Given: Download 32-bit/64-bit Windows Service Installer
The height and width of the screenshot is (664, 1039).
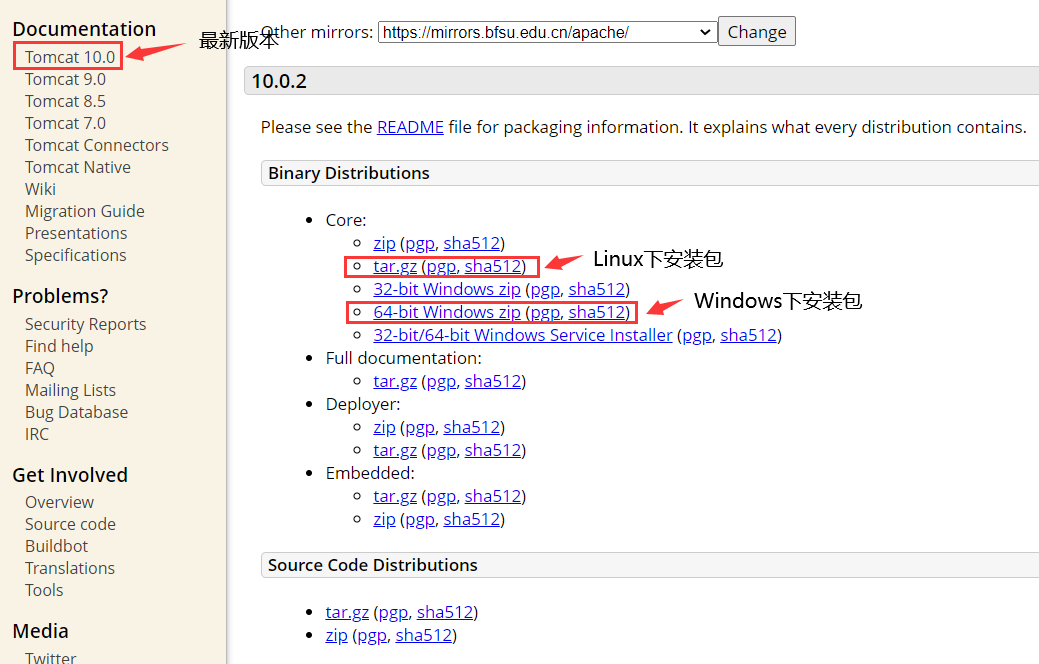Looking at the screenshot, I should point(522,335).
